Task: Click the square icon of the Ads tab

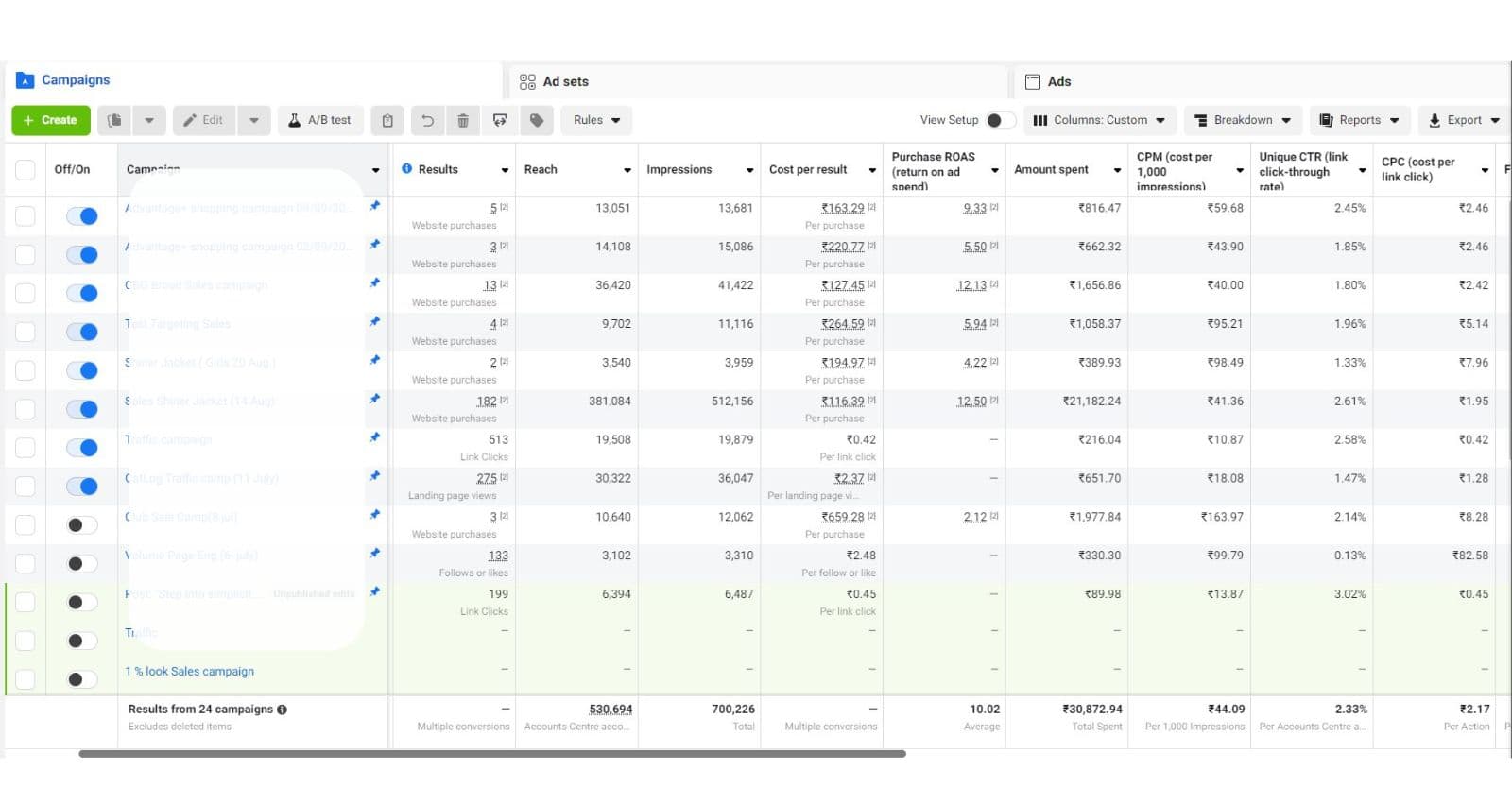Action: (1033, 82)
